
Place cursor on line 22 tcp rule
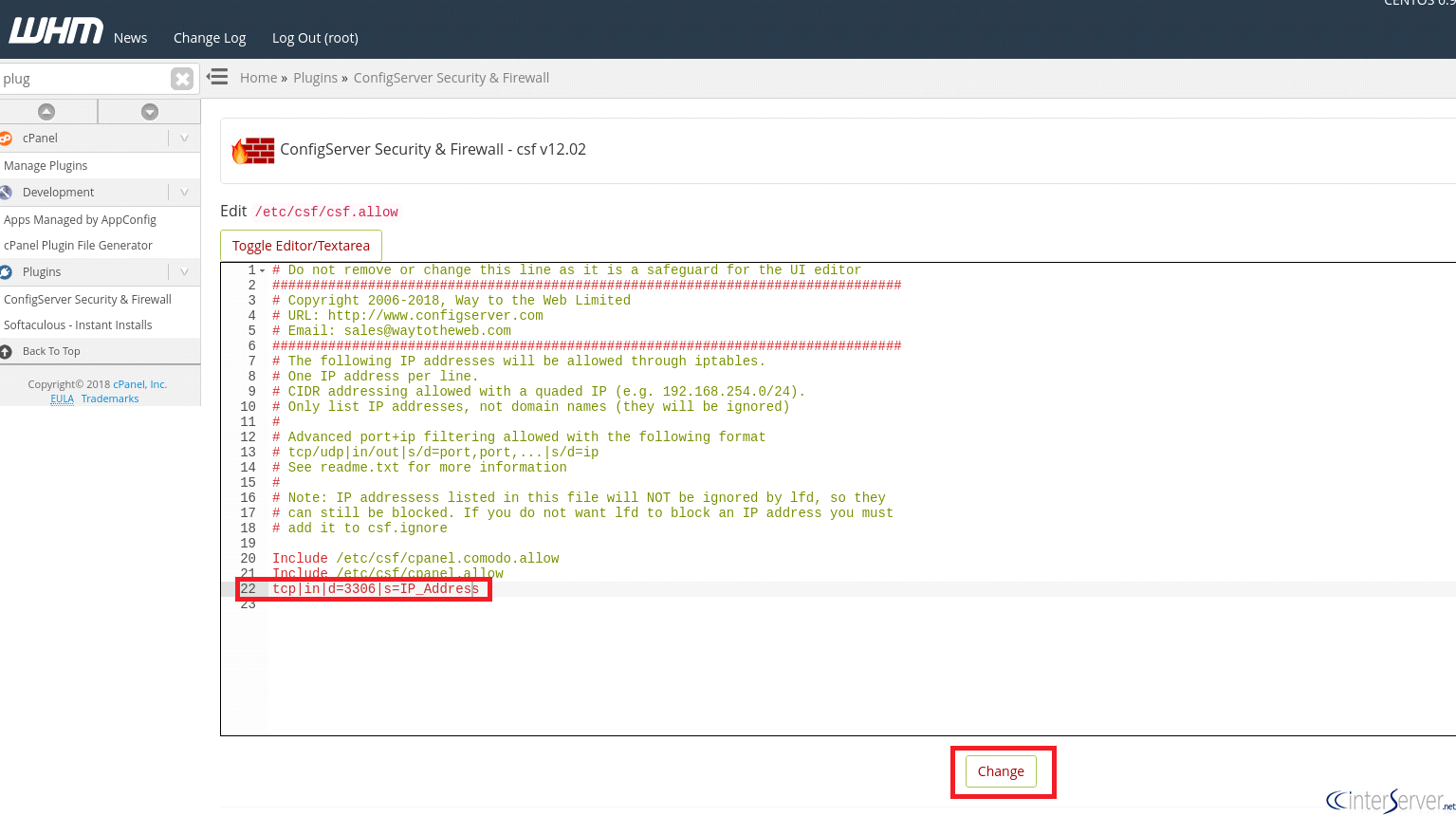pyautogui.click(x=376, y=589)
